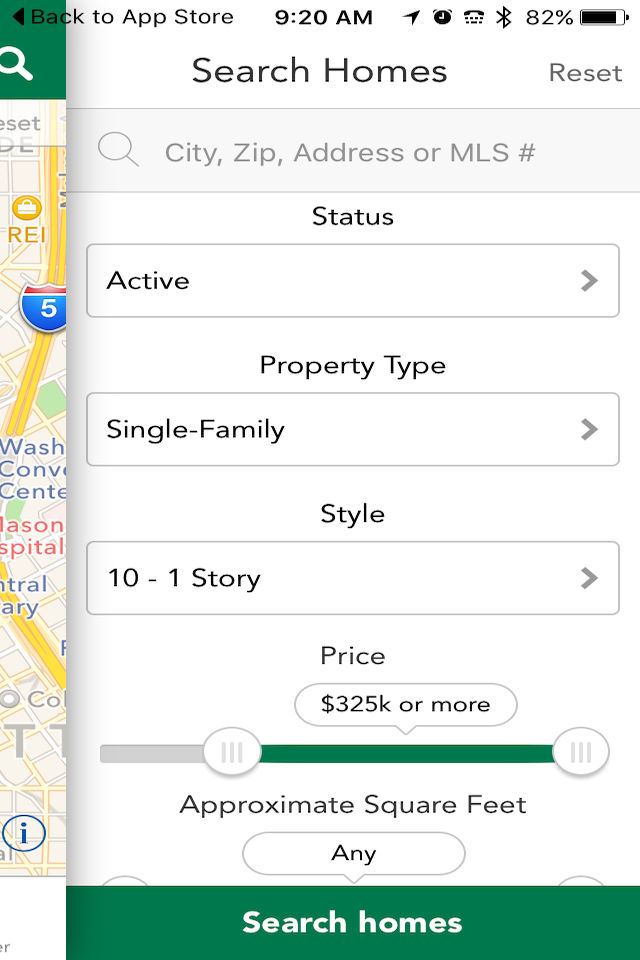This screenshot has width=640, height=960.
Task: Tap the Bluetooth icon in status bar
Action: tap(503, 17)
